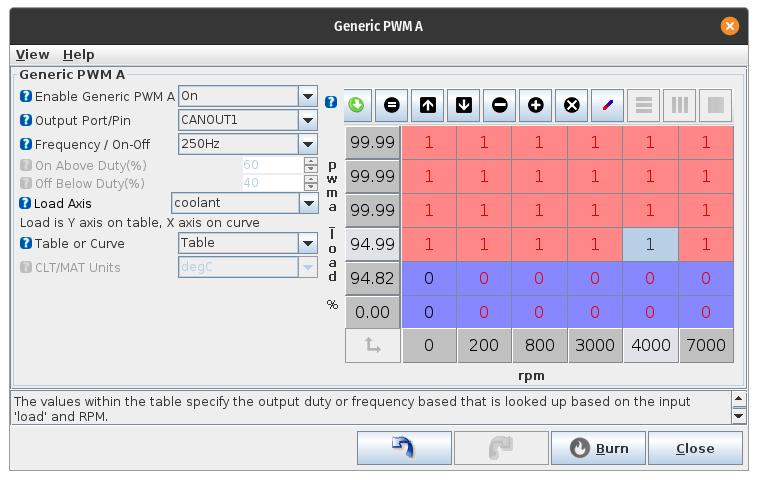Screen dimensions: 758x480
Task: Click the plus (add) table tool
Action: (x=535, y=105)
